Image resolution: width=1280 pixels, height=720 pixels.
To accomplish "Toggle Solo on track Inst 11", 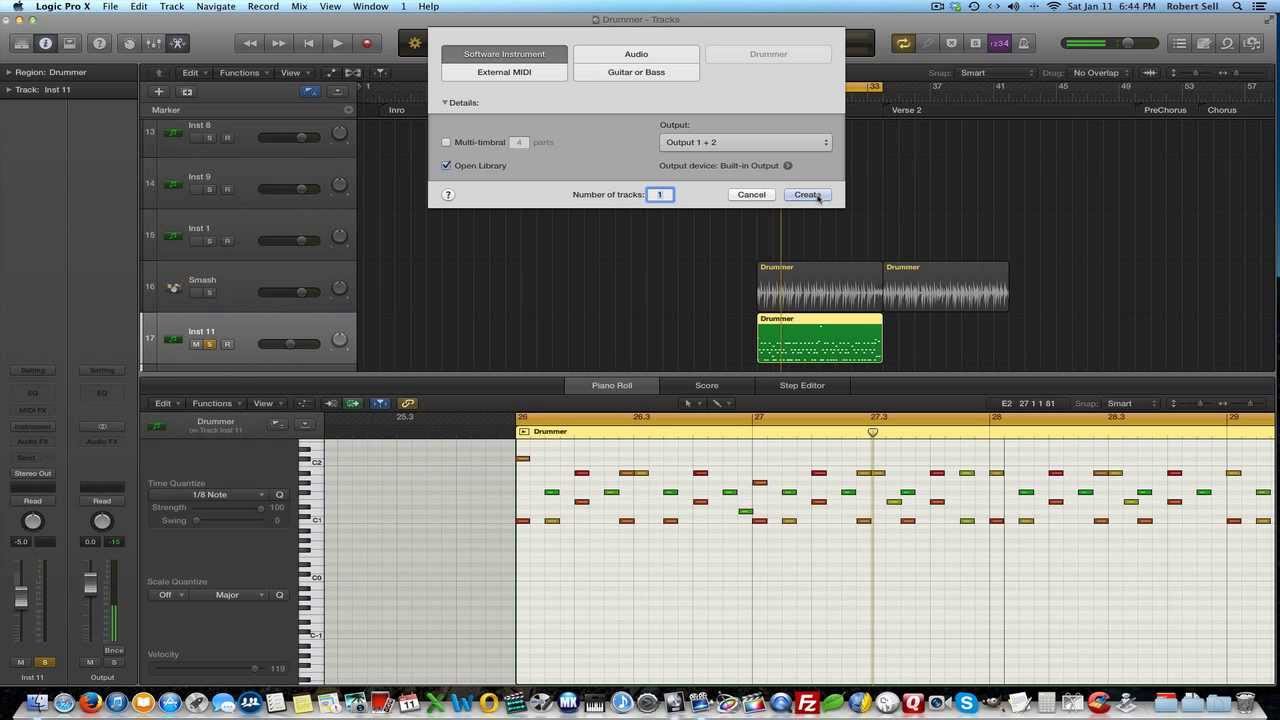I will click(209, 344).
